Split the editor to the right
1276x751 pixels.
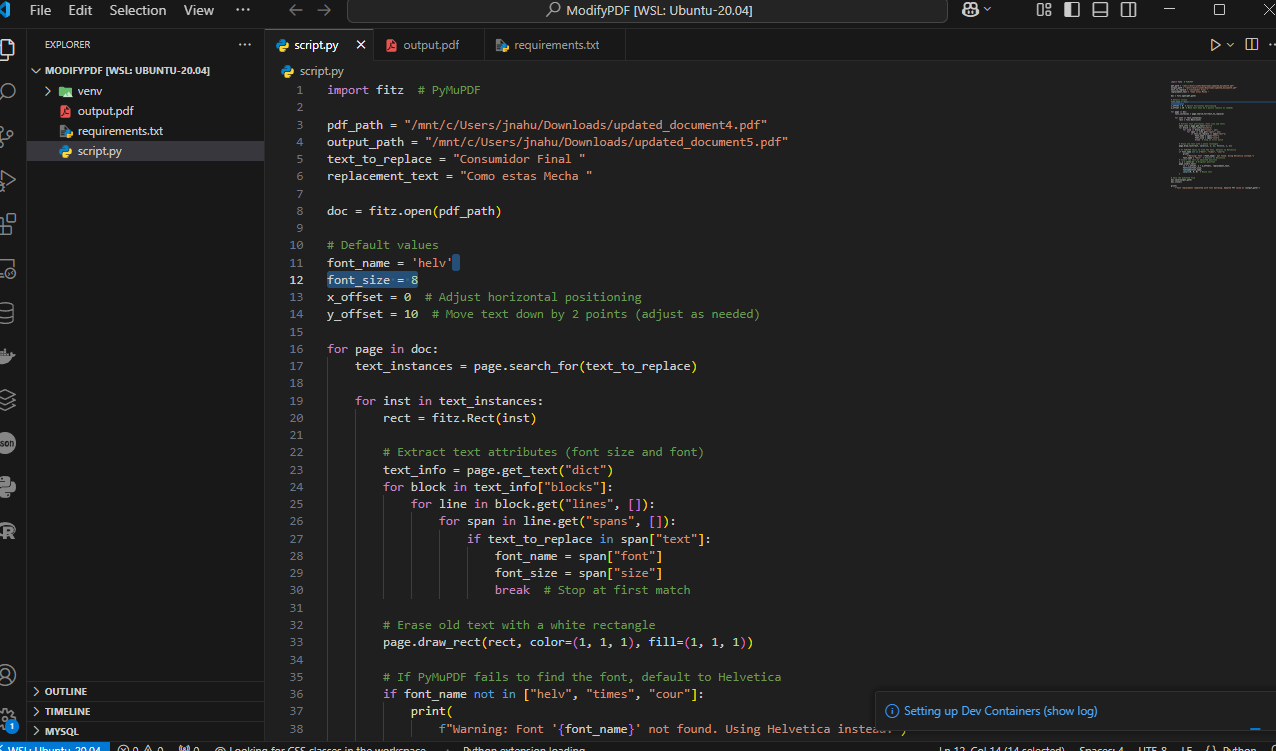pos(1251,45)
